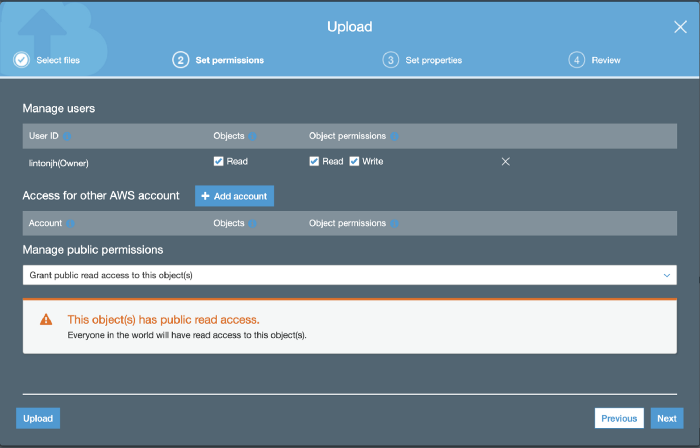Click Objects info icon in other AWS account table
Viewport: 700px width, 448px height.
coord(252,224)
